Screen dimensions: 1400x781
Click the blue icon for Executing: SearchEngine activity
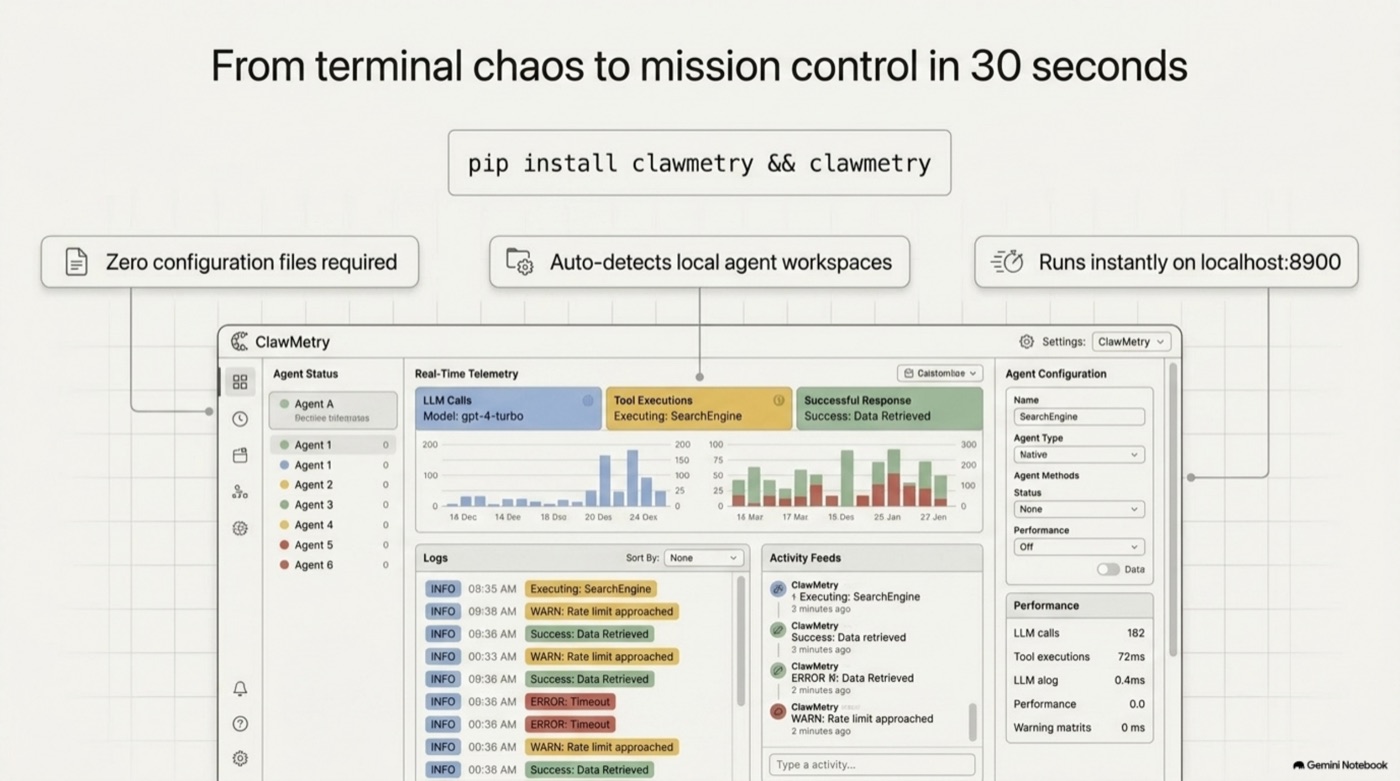pos(778,590)
